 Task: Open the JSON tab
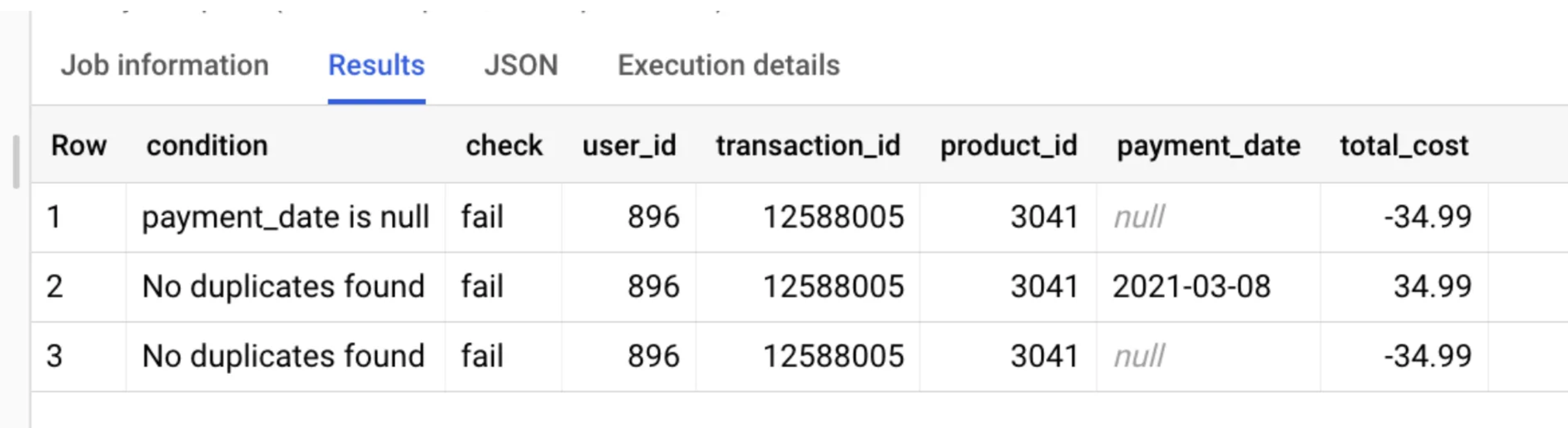(x=521, y=65)
